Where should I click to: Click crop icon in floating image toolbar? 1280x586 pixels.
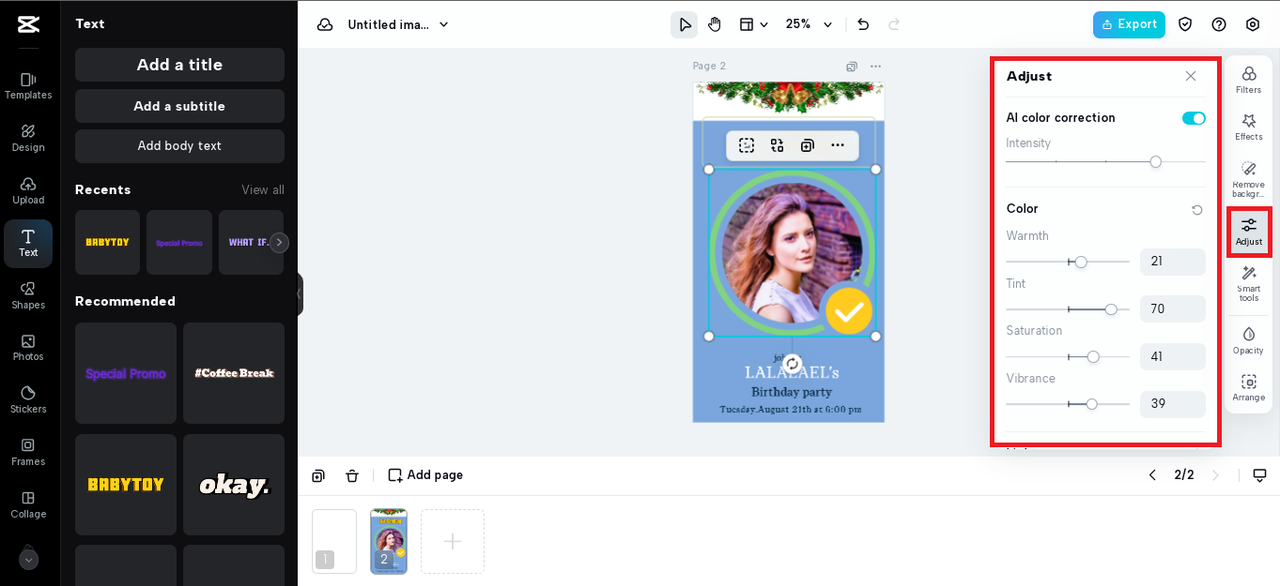pyautogui.click(x=747, y=145)
